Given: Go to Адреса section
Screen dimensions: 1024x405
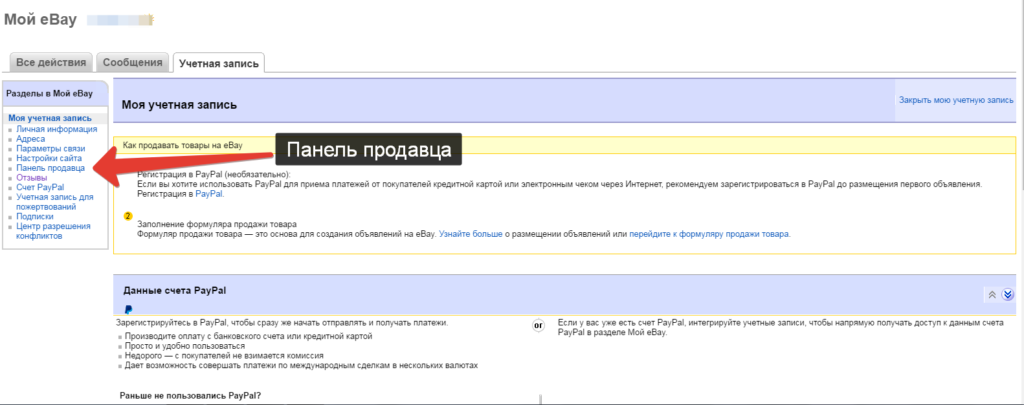Looking at the screenshot, I should click(31, 139).
